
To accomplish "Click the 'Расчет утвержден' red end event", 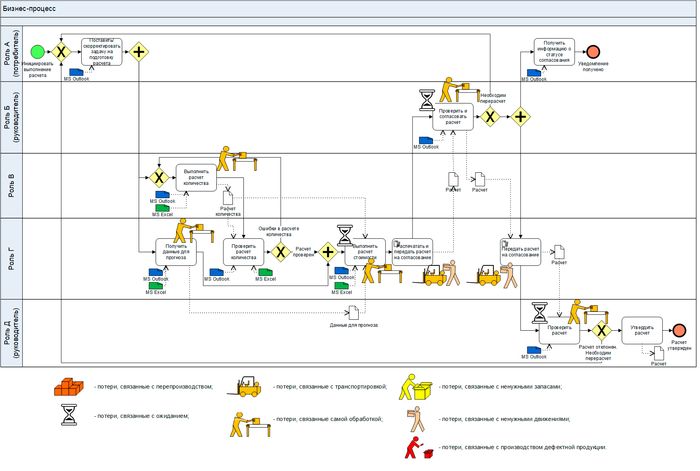I will click(680, 329).
